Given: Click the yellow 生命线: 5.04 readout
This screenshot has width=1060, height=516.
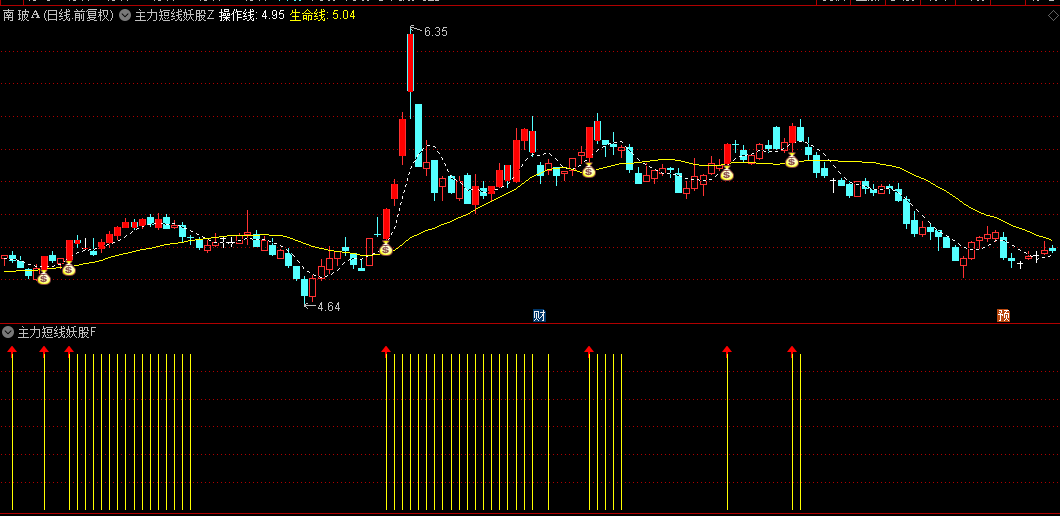Looking at the screenshot, I should click(x=322, y=16).
